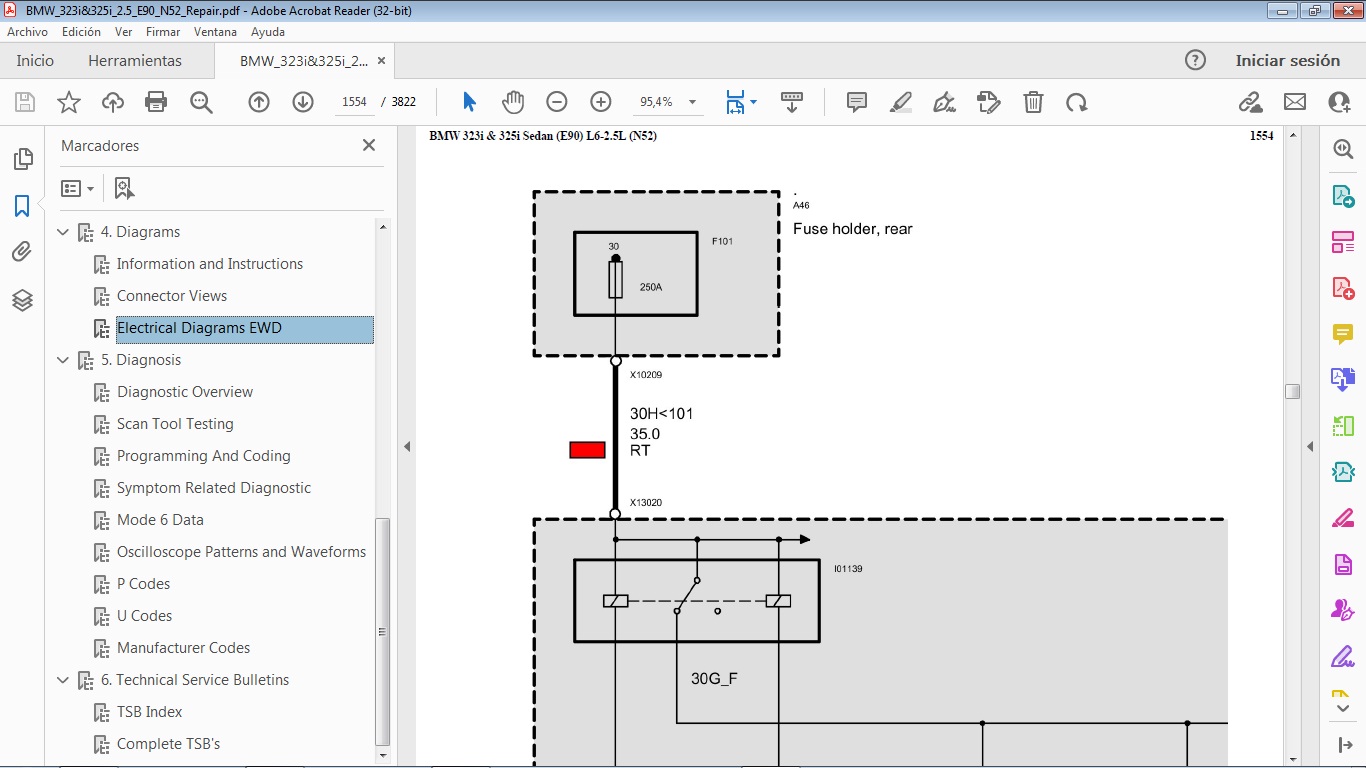
Task: Print the document using printer icon
Action: point(156,102)
